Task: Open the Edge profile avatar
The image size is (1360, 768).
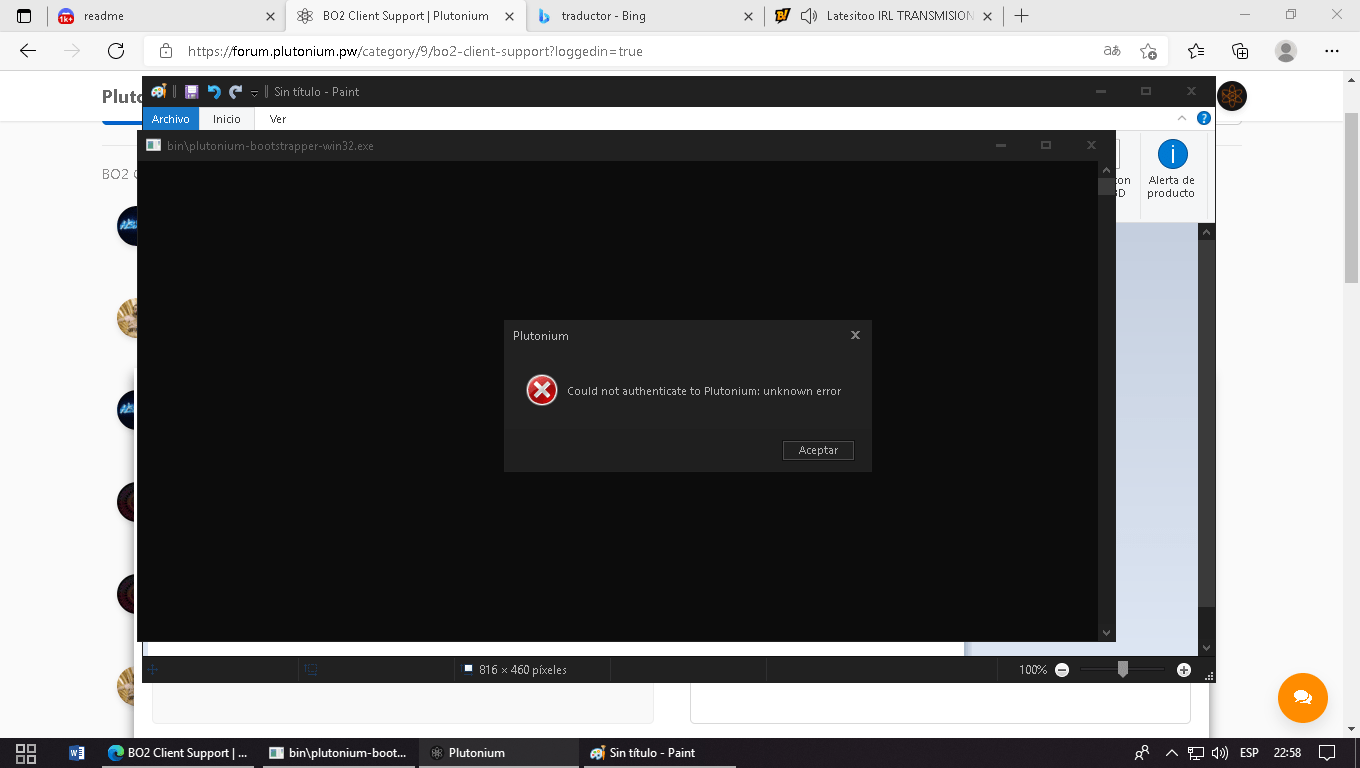Action: pos(1286,51)
